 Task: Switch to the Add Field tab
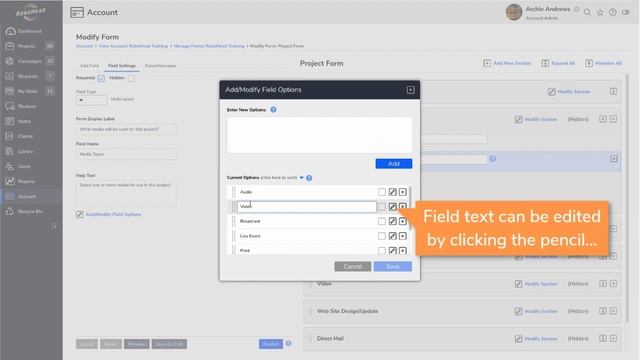(89, 66)
